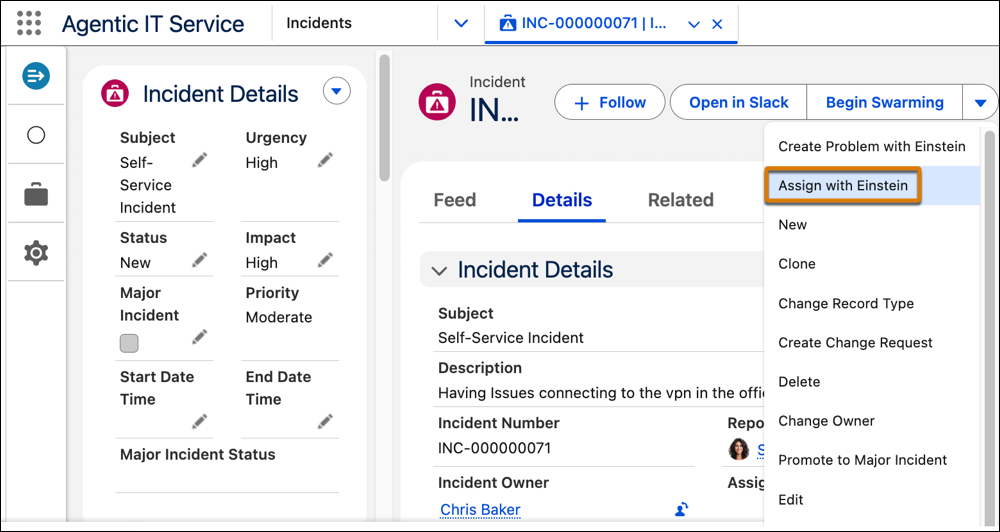Open the gear settings icon in sidebar

(36, 253)
